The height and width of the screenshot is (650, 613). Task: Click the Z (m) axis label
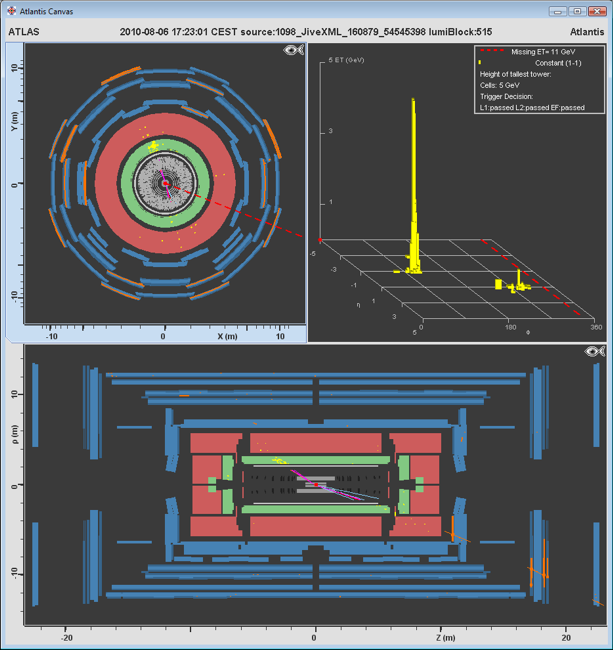tap(447, 637)
